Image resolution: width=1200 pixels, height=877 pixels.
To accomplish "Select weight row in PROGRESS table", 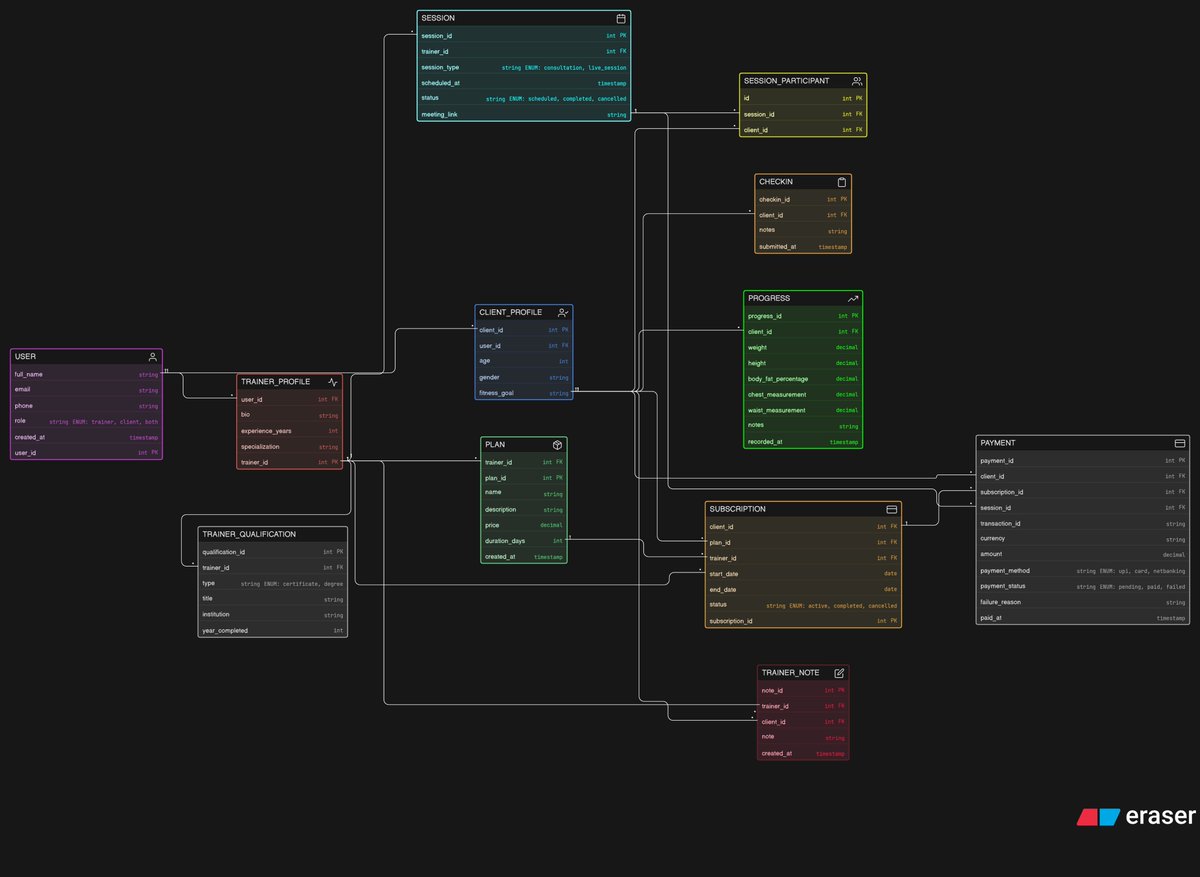I will [803, 347].
